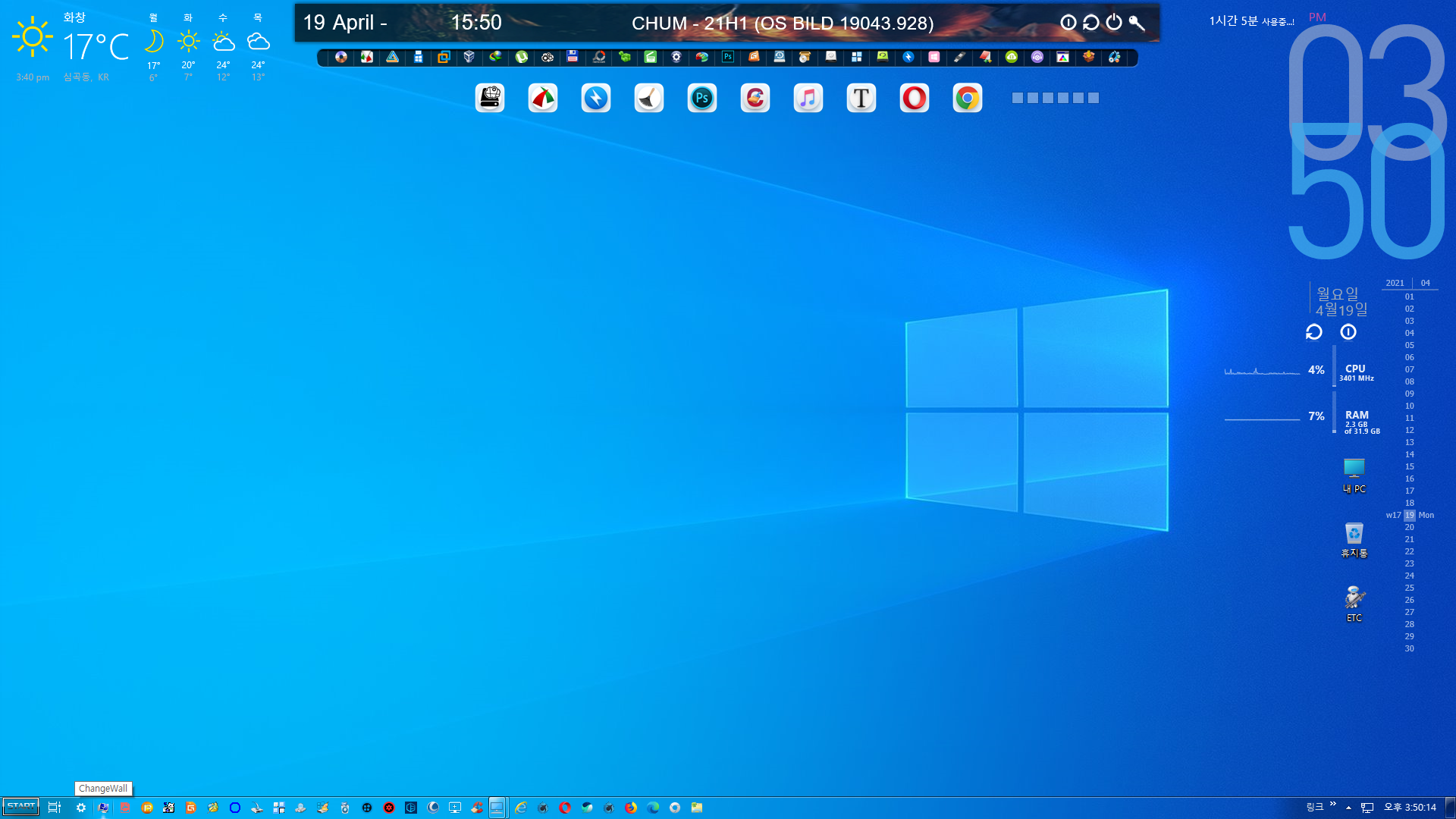Open the Windows tiles icon in small toolbar
Screen dimensions: 1456x819
point(857,57)
